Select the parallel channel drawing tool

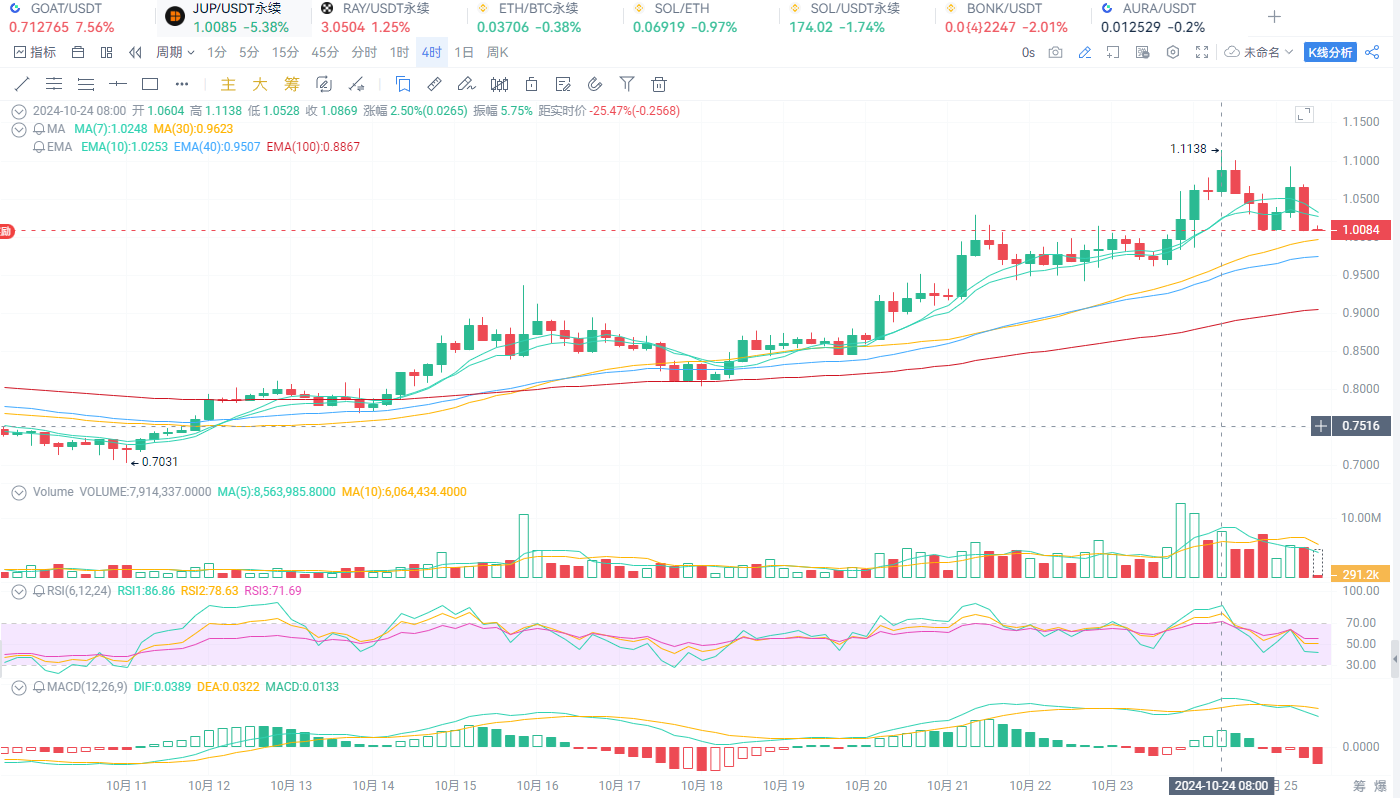54,84
